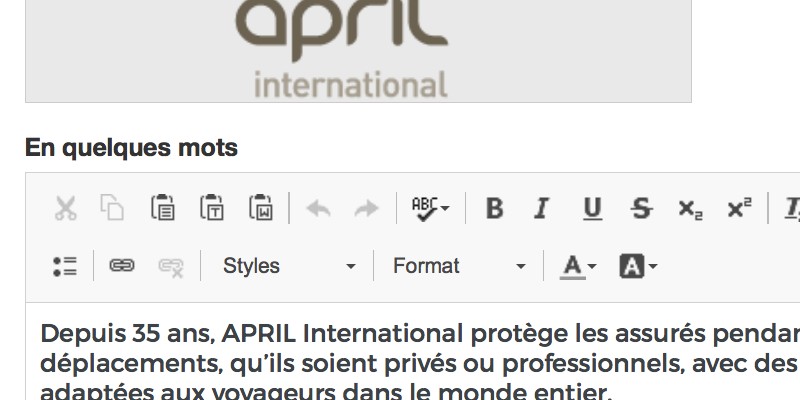
Task: Open the text color picker
Action: (578, 266)
